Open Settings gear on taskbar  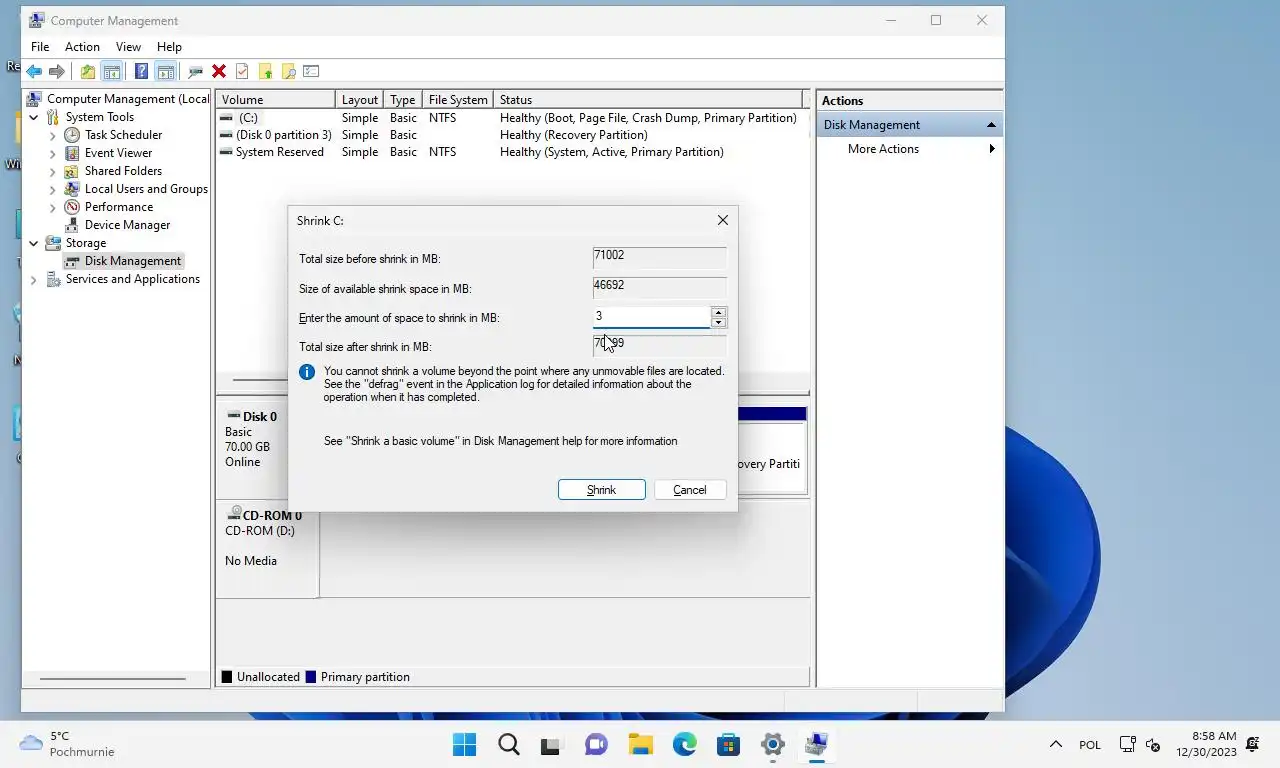tap(772, 744)
